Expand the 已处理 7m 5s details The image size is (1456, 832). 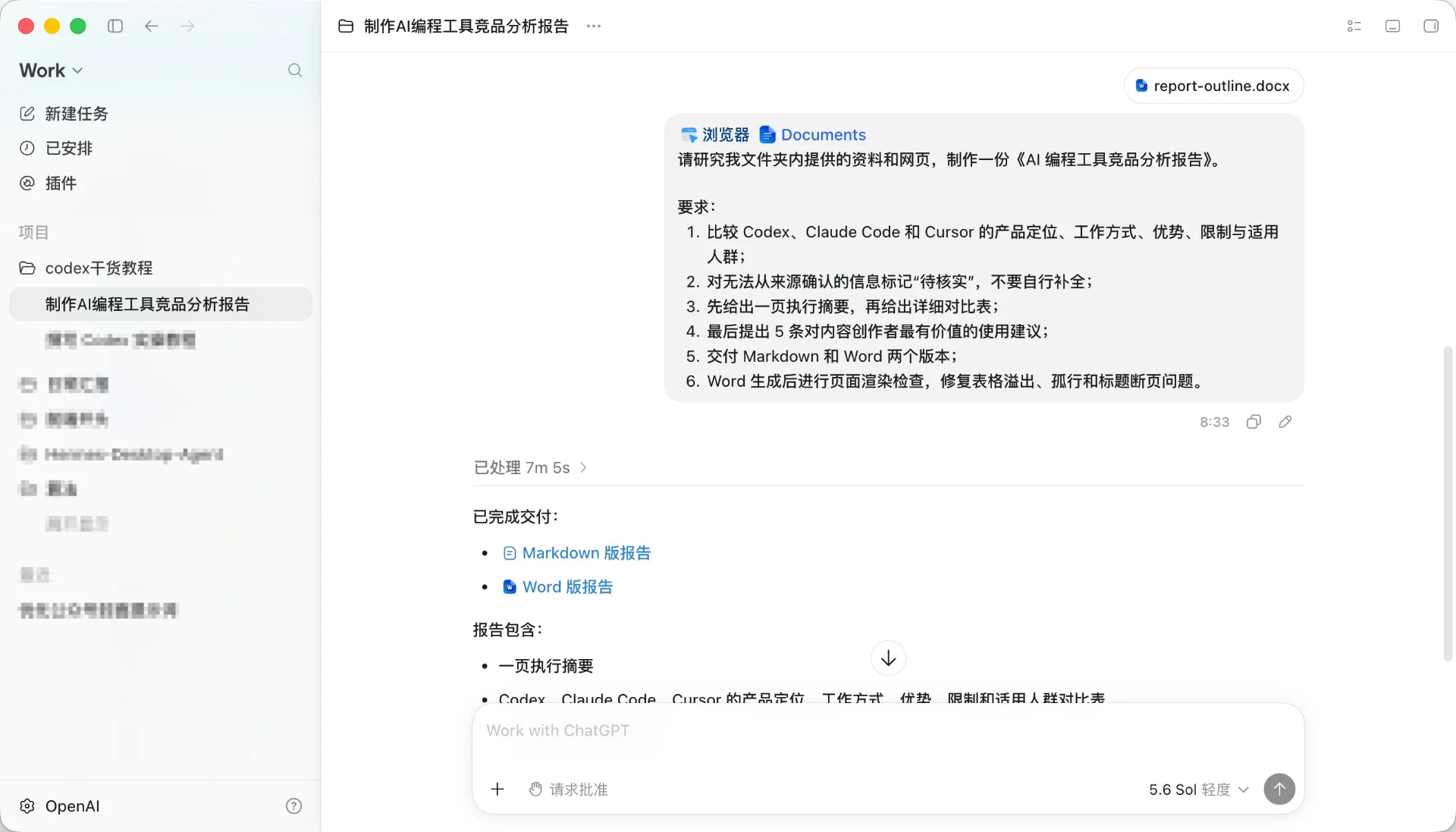point(531,468)
